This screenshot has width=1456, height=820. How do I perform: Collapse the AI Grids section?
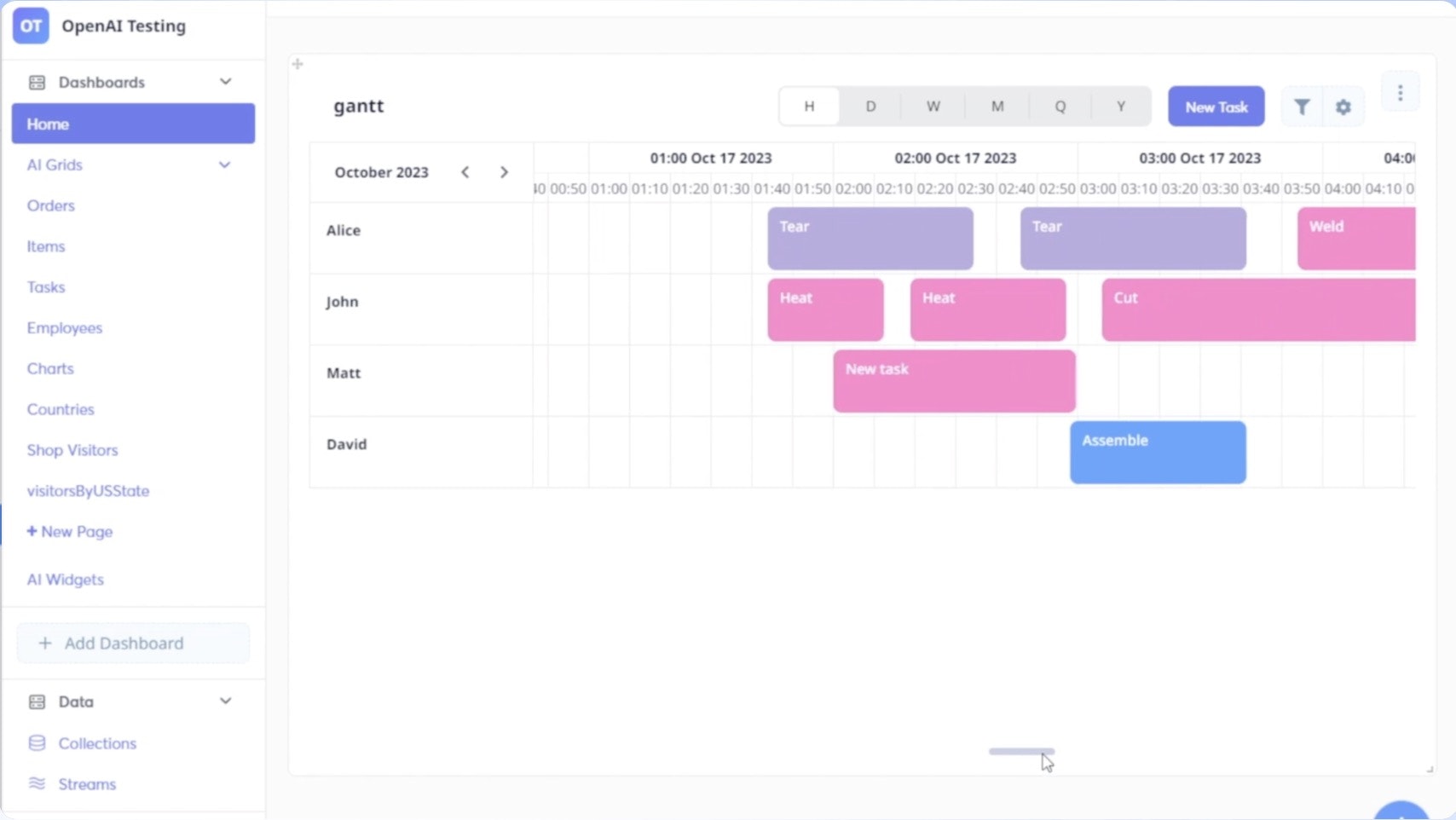pos(225,165)
